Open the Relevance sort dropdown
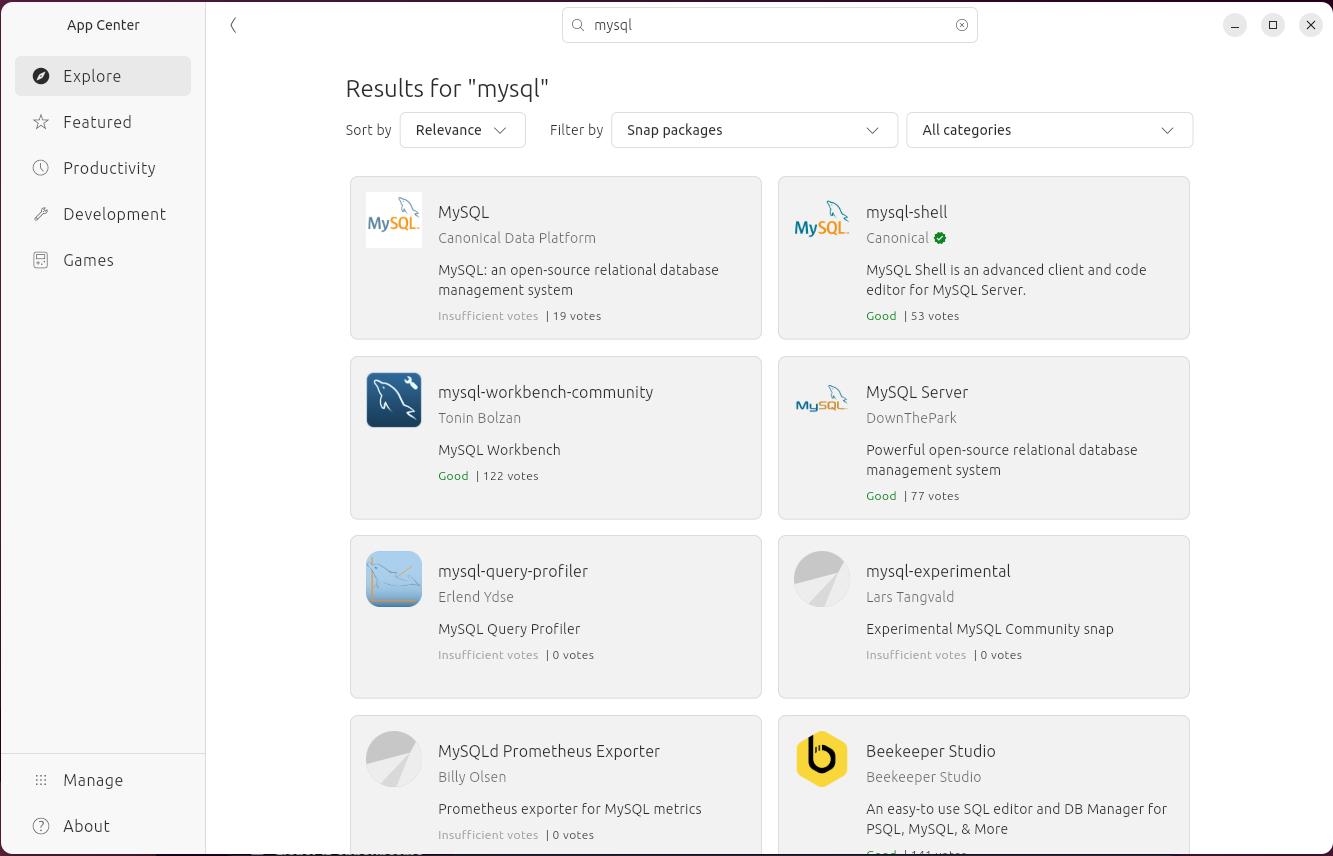Screen dimensions: 1333x856 (x=463, y=130)
